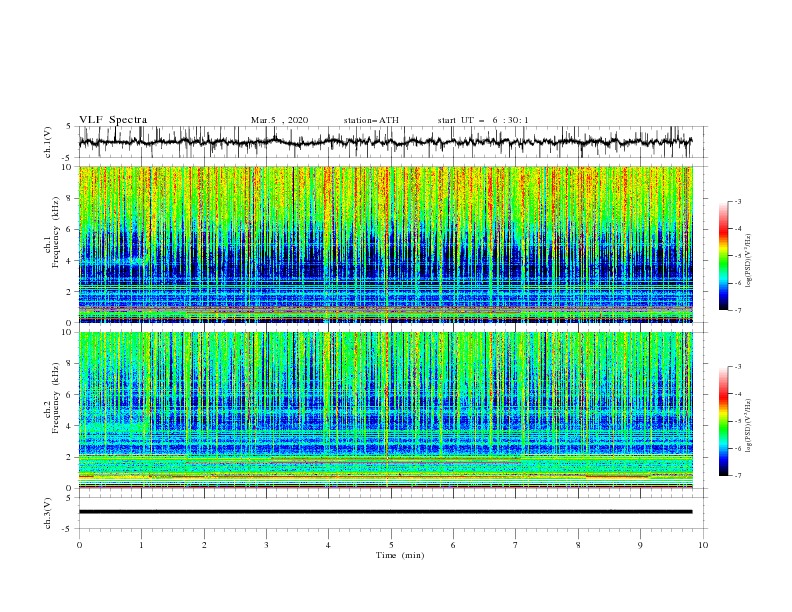
Task: Click the "-4" tick on the ch.2 colorbar
Action: [738, 394]
